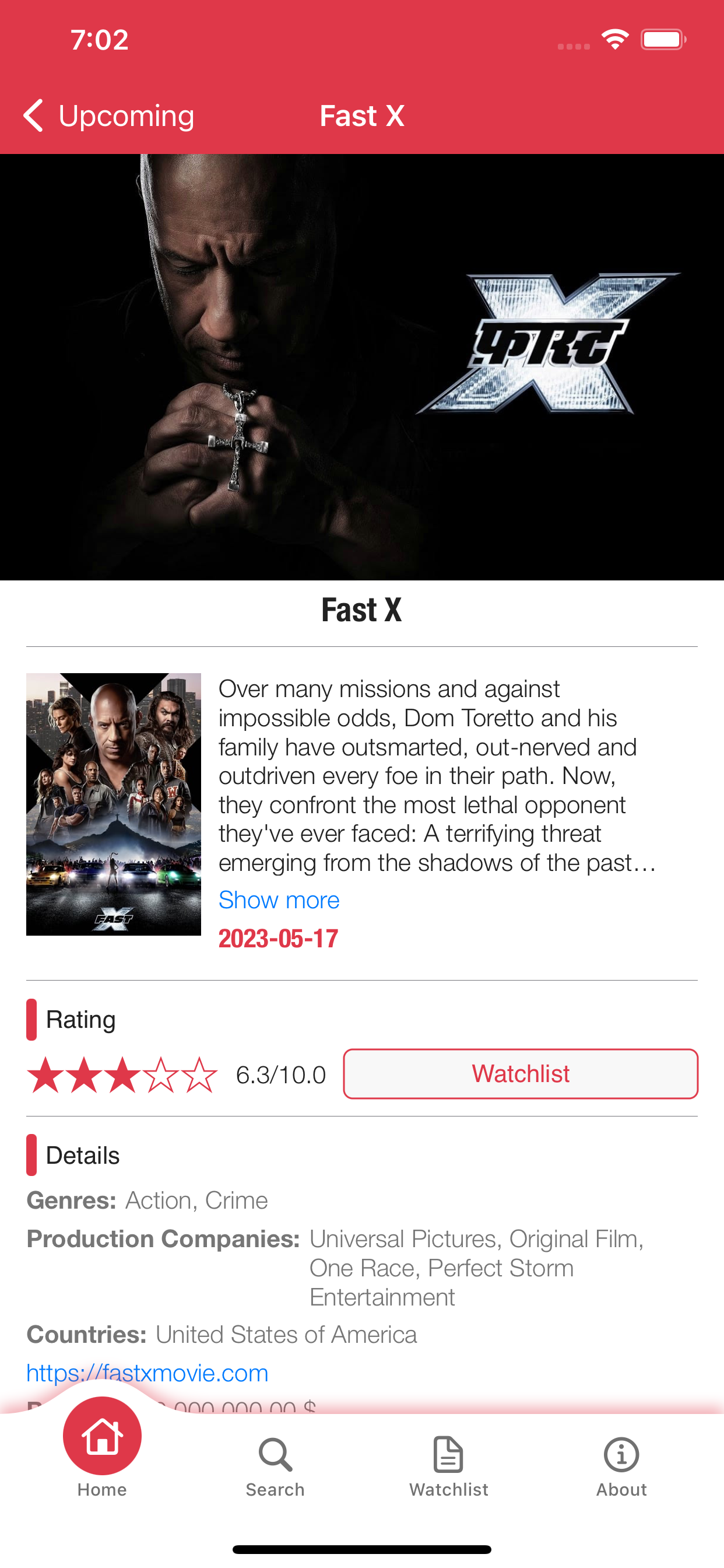Open the Search magnifier icon

coord(275,1454)
